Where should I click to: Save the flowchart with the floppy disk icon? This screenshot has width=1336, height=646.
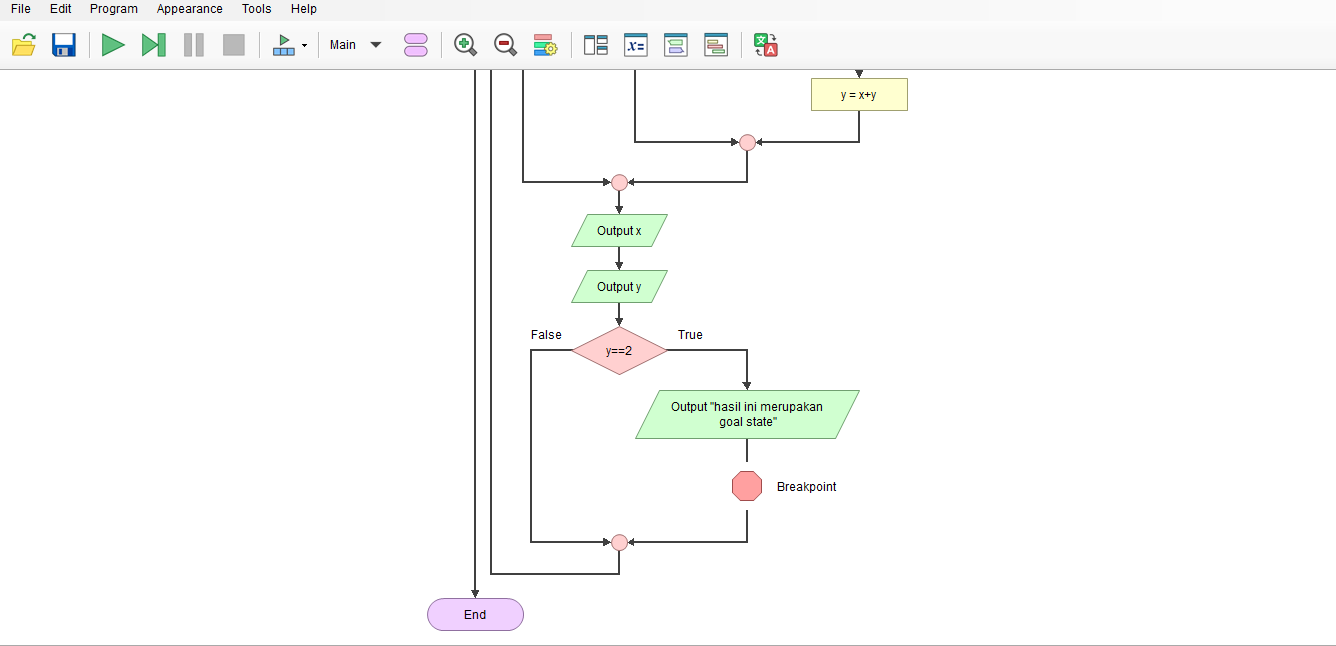[64, 45]
